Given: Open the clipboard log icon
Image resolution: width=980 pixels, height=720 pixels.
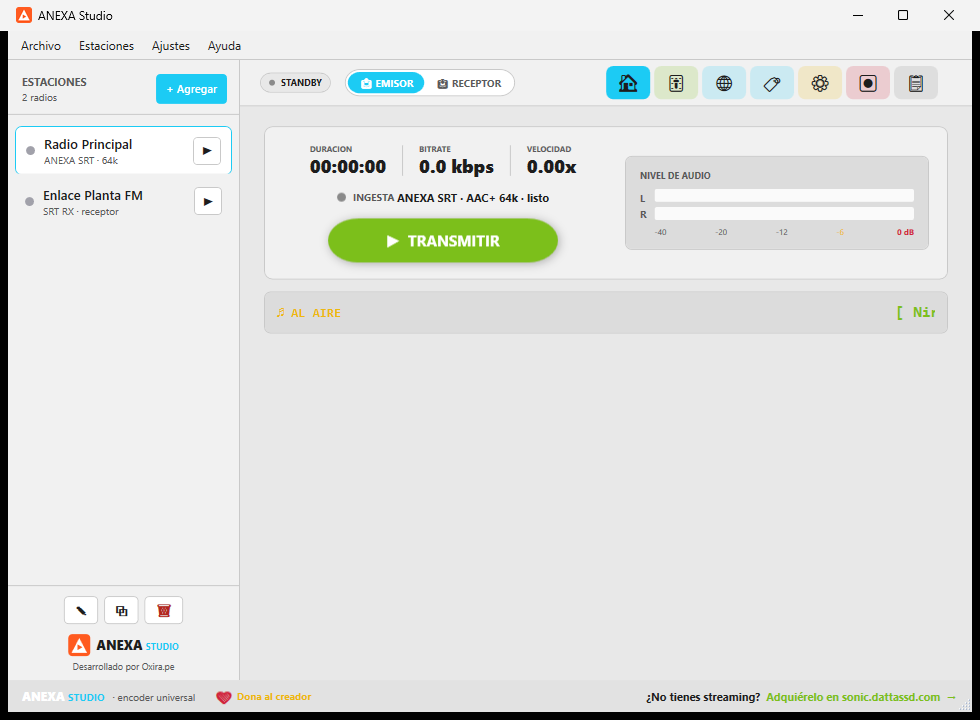Looking at the screenshot, I should 916,83.
